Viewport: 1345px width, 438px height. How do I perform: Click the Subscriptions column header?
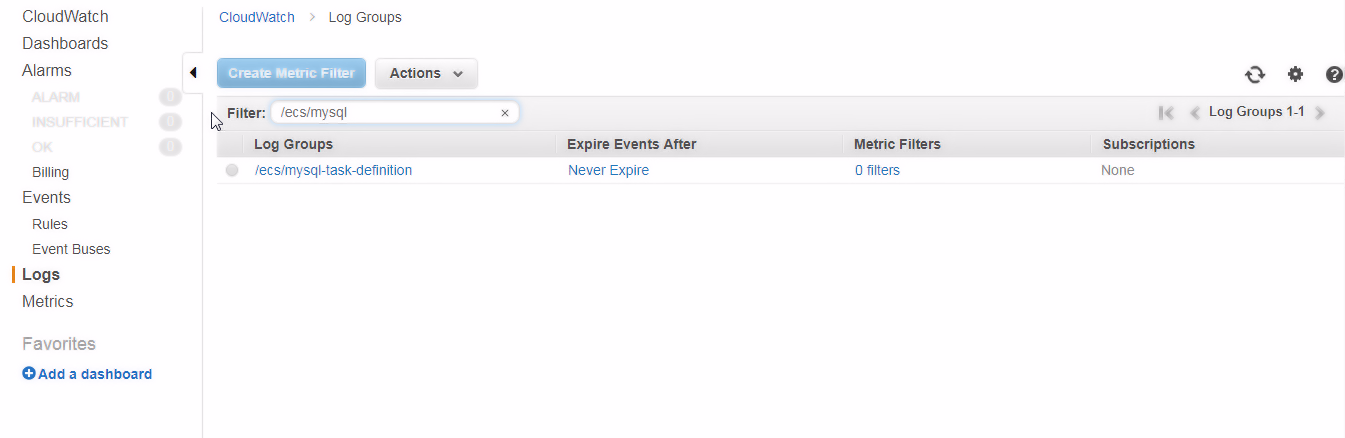tap(1149, 144)
